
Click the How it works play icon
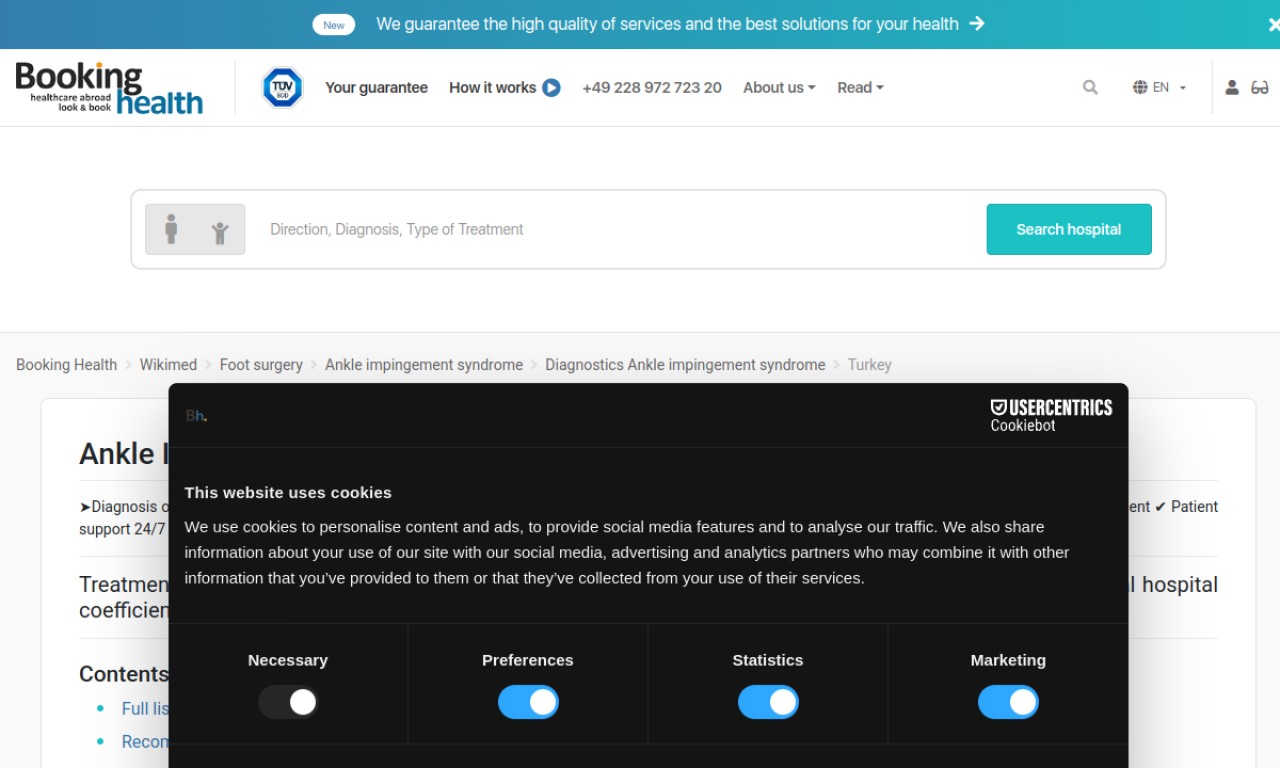[x=551, y=88]
